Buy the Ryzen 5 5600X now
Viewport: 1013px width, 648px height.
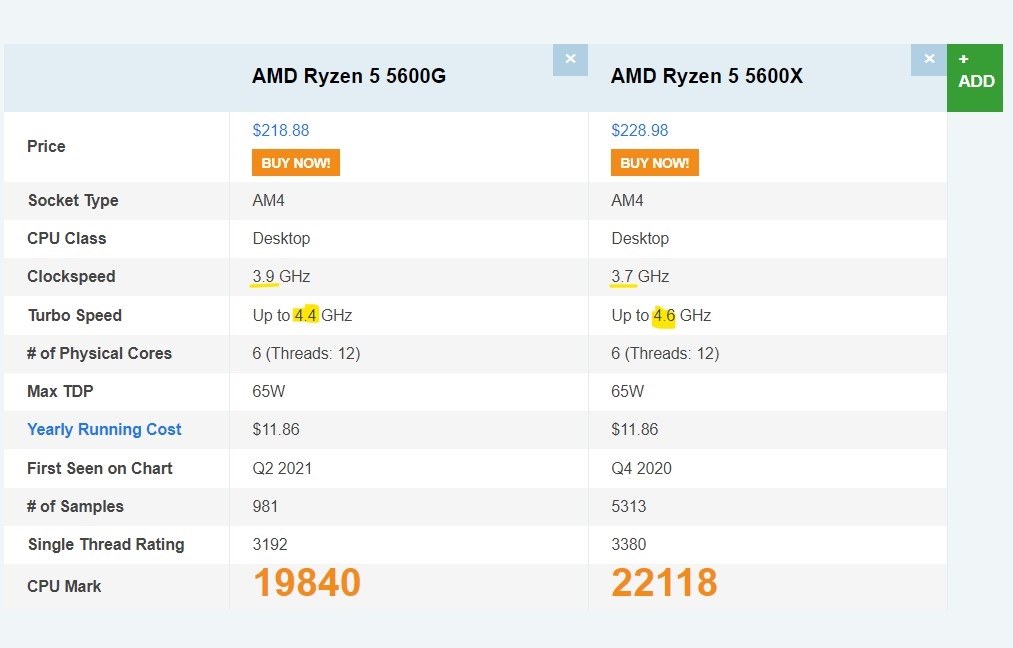tap(654, 163)
